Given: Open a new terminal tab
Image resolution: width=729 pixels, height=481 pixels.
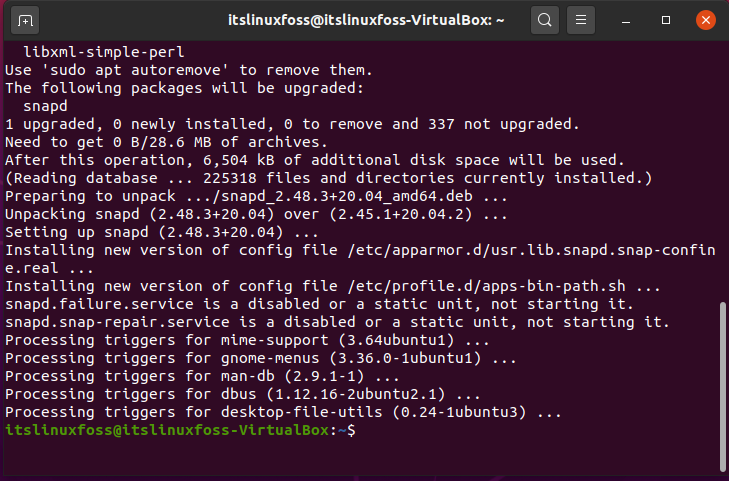Looking at the screenshot, I should pyautogui.click(x=25, y=20).
